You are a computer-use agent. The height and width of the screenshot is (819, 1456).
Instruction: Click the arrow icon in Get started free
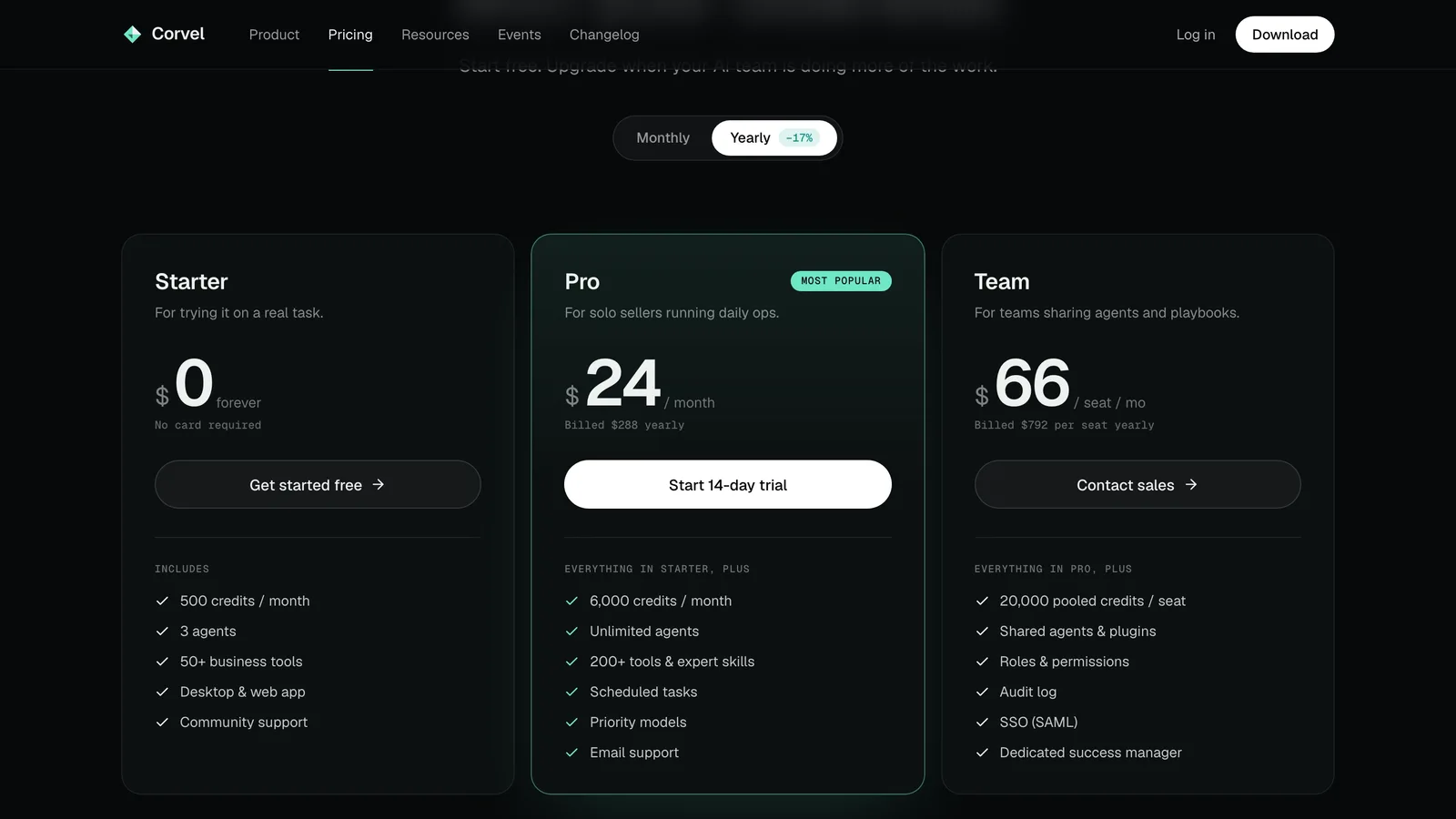click(x=379, y=485)
